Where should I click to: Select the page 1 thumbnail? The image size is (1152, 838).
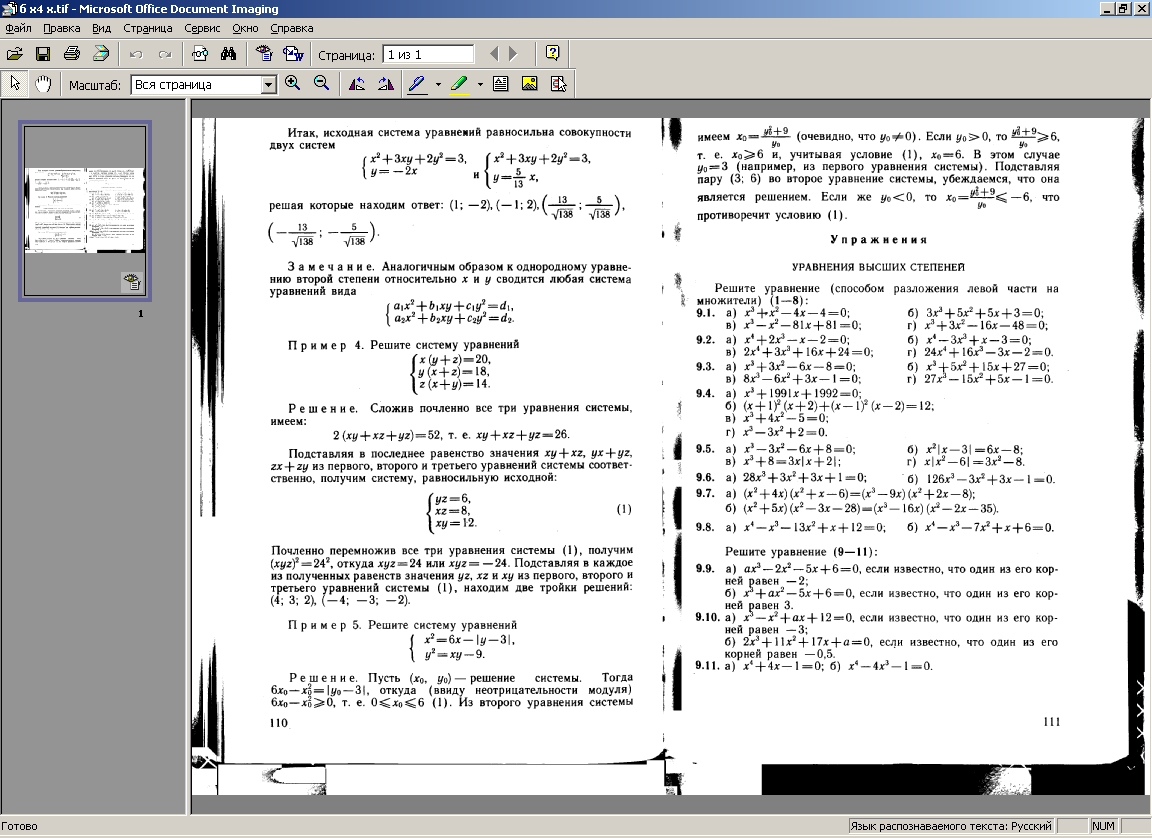click(85, 211)
